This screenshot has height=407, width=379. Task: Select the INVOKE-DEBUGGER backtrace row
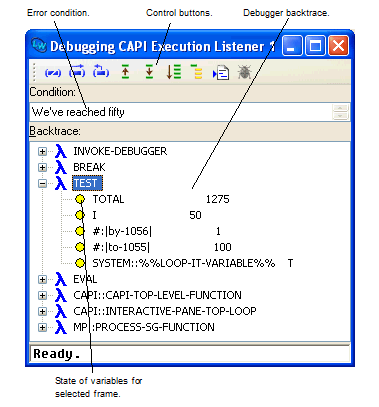120,151
